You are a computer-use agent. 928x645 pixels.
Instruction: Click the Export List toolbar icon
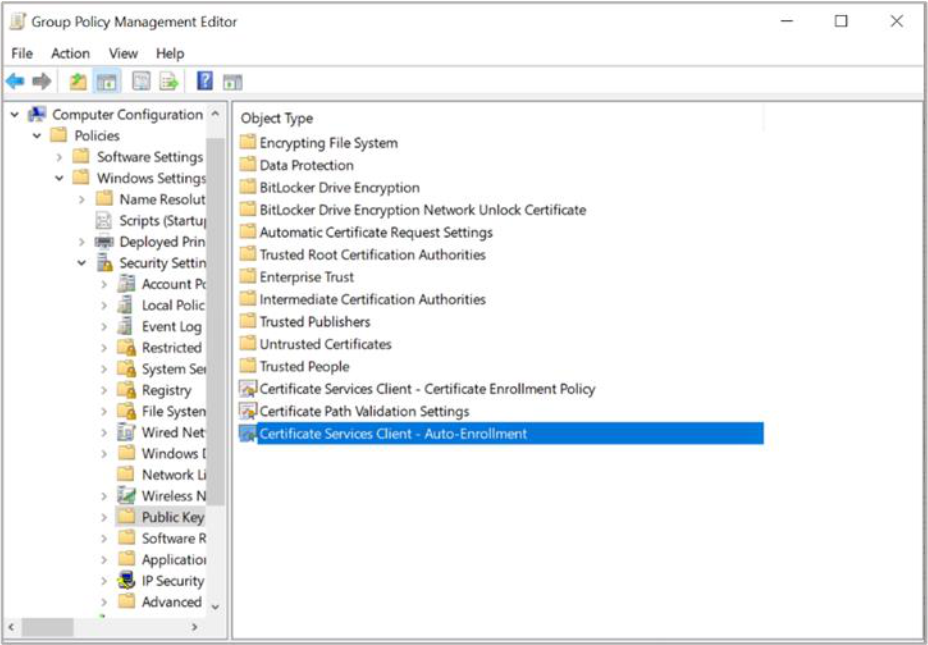169,82
